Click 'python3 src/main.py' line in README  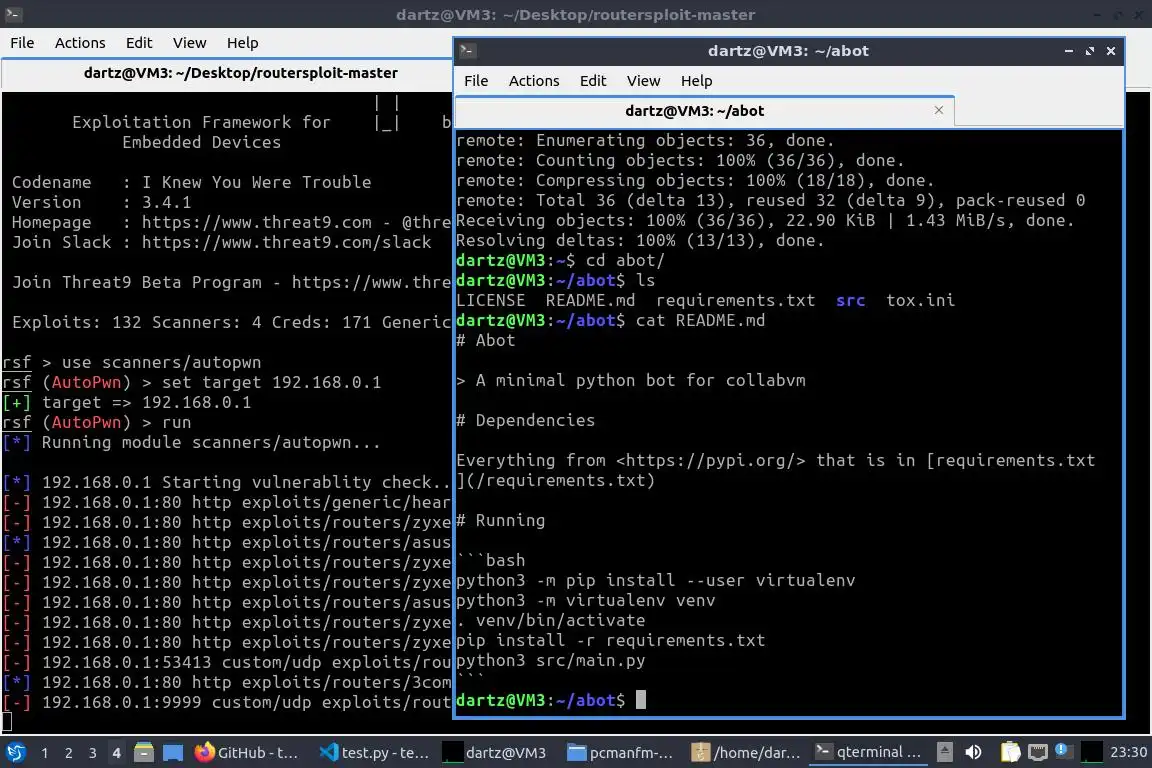550,661
